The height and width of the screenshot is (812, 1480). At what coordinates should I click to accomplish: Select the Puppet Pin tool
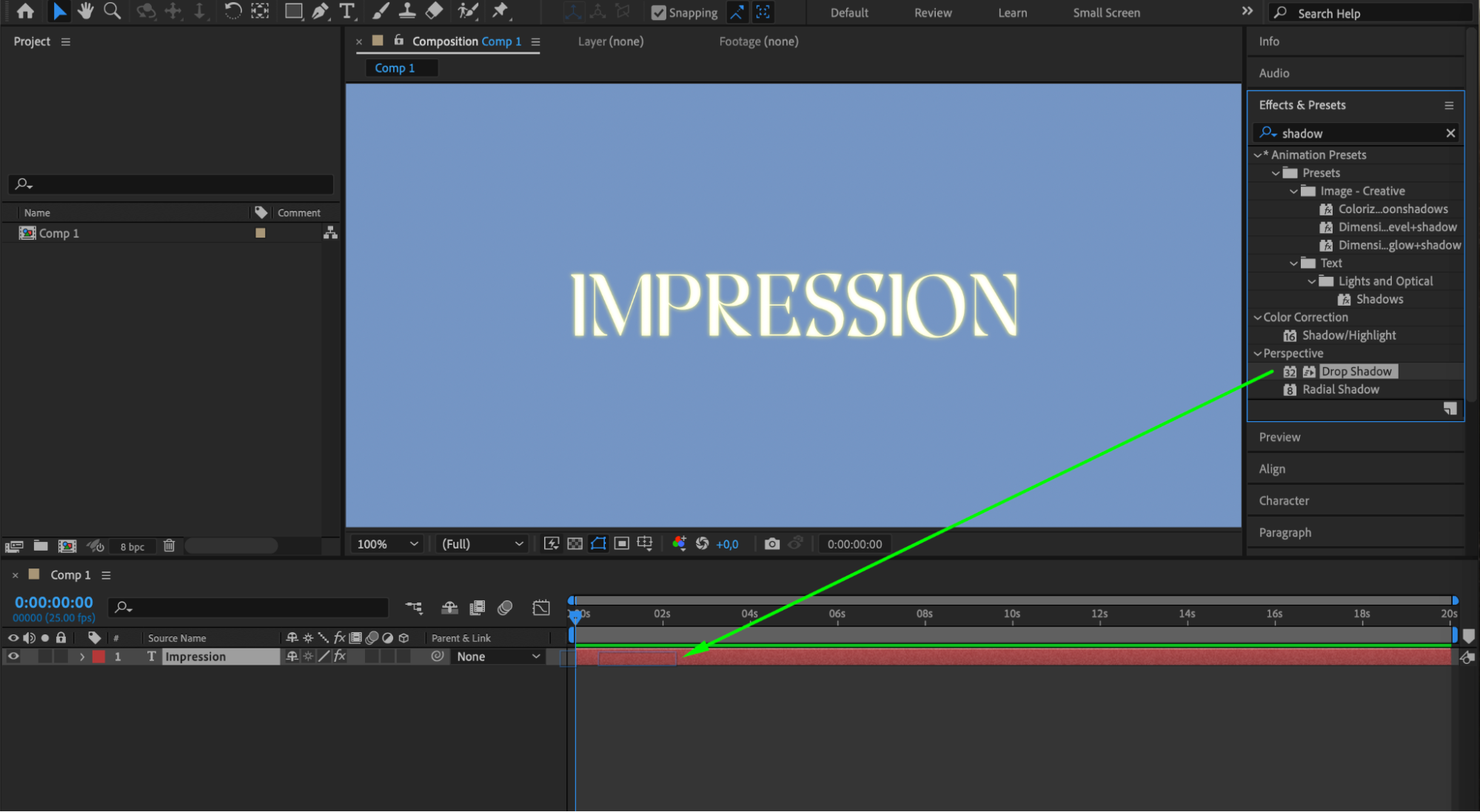coord(500,10)
